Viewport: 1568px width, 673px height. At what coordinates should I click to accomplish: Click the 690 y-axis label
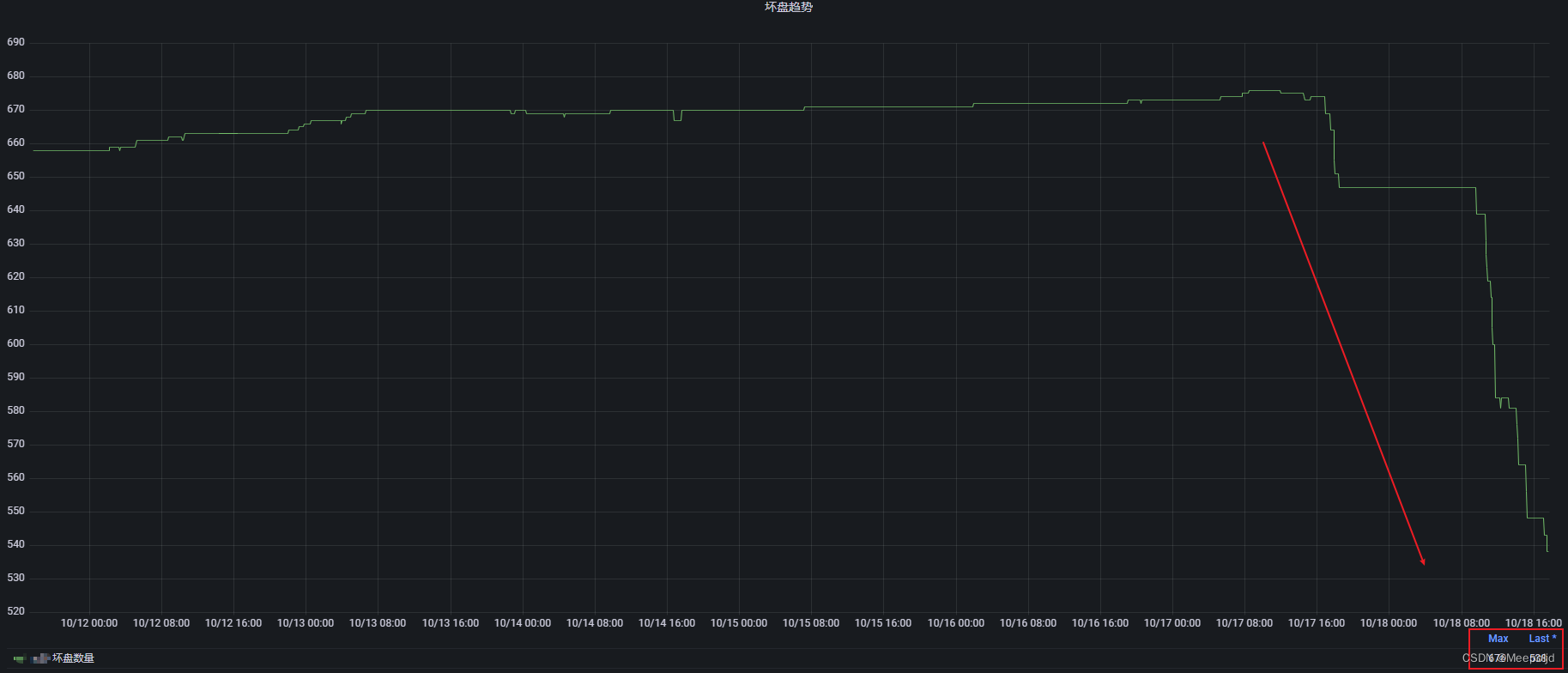point(15,42)
